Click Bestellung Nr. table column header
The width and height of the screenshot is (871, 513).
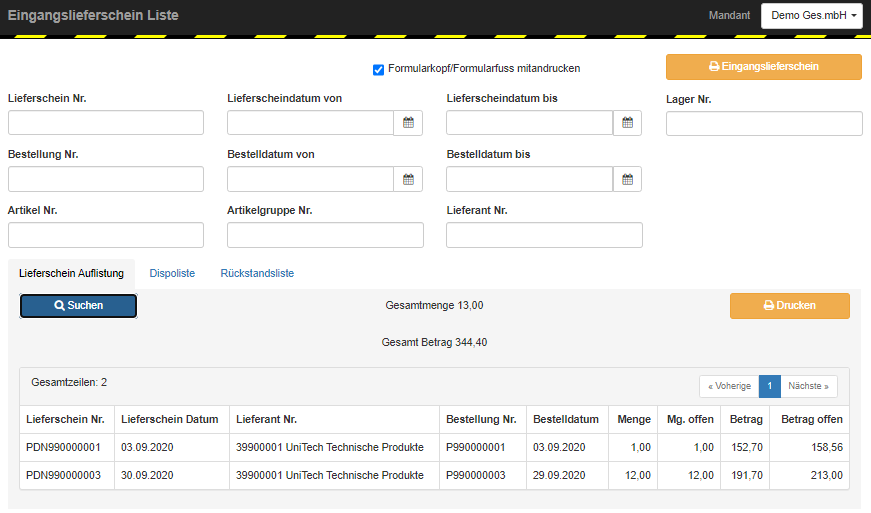481,420
